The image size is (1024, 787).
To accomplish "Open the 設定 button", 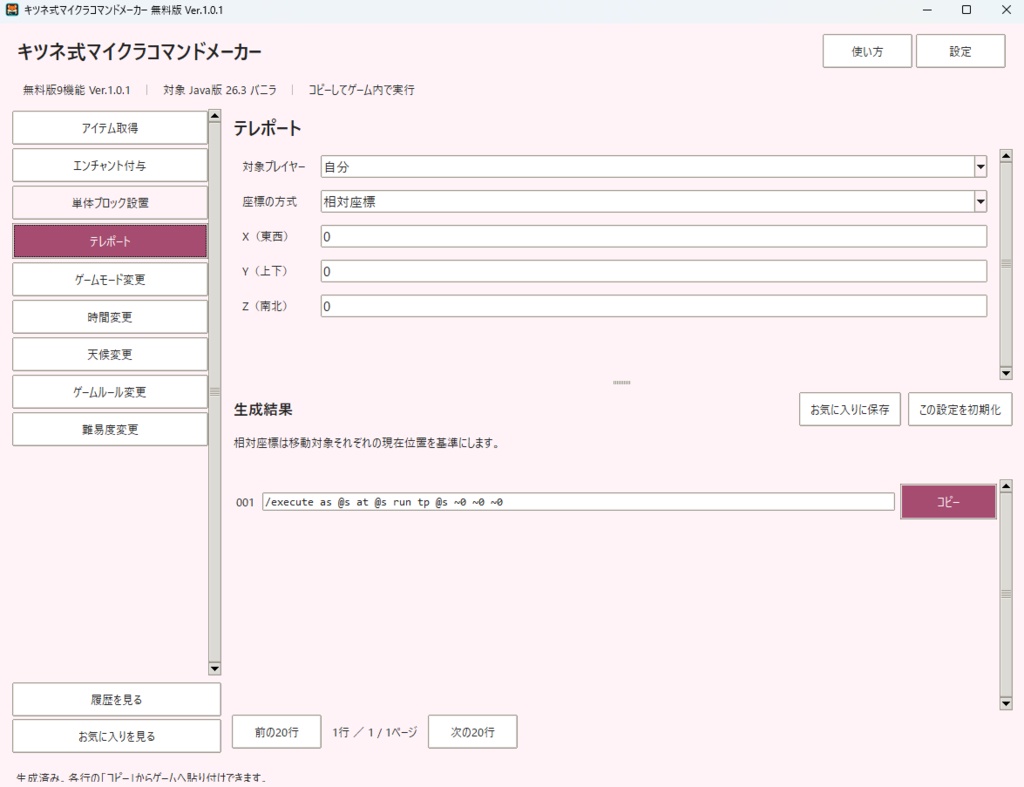I will (x=960, y=51).
